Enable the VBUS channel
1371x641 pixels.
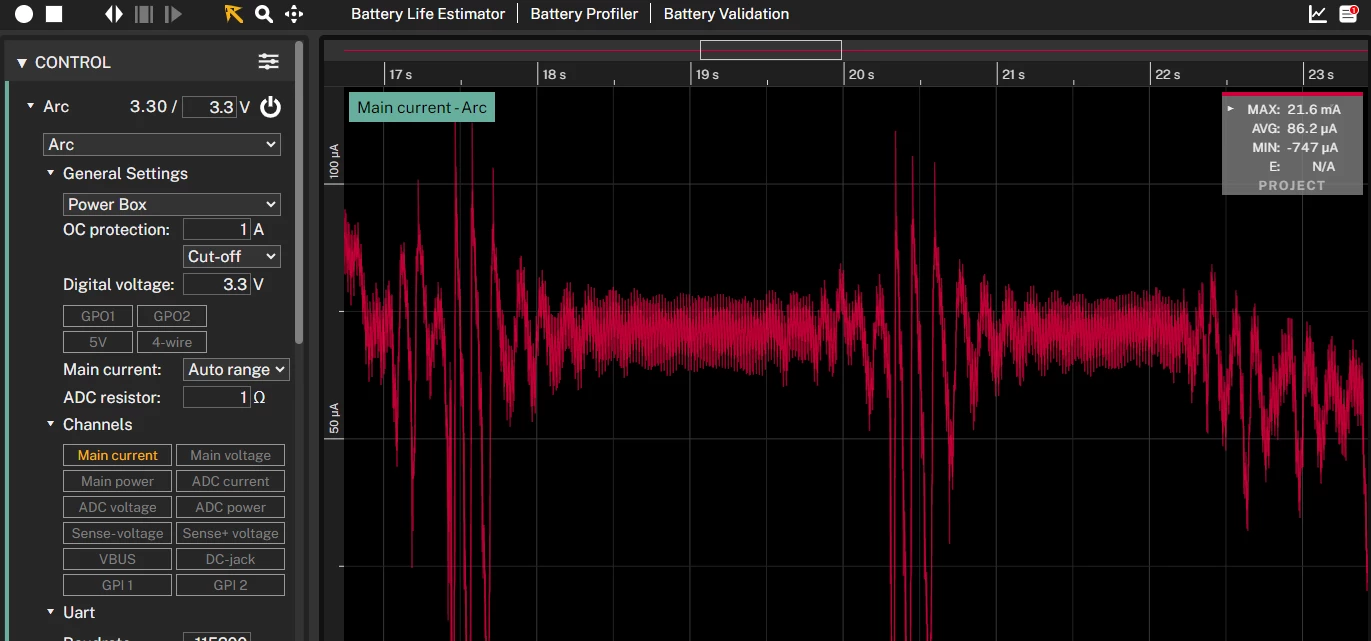[118, 559]
